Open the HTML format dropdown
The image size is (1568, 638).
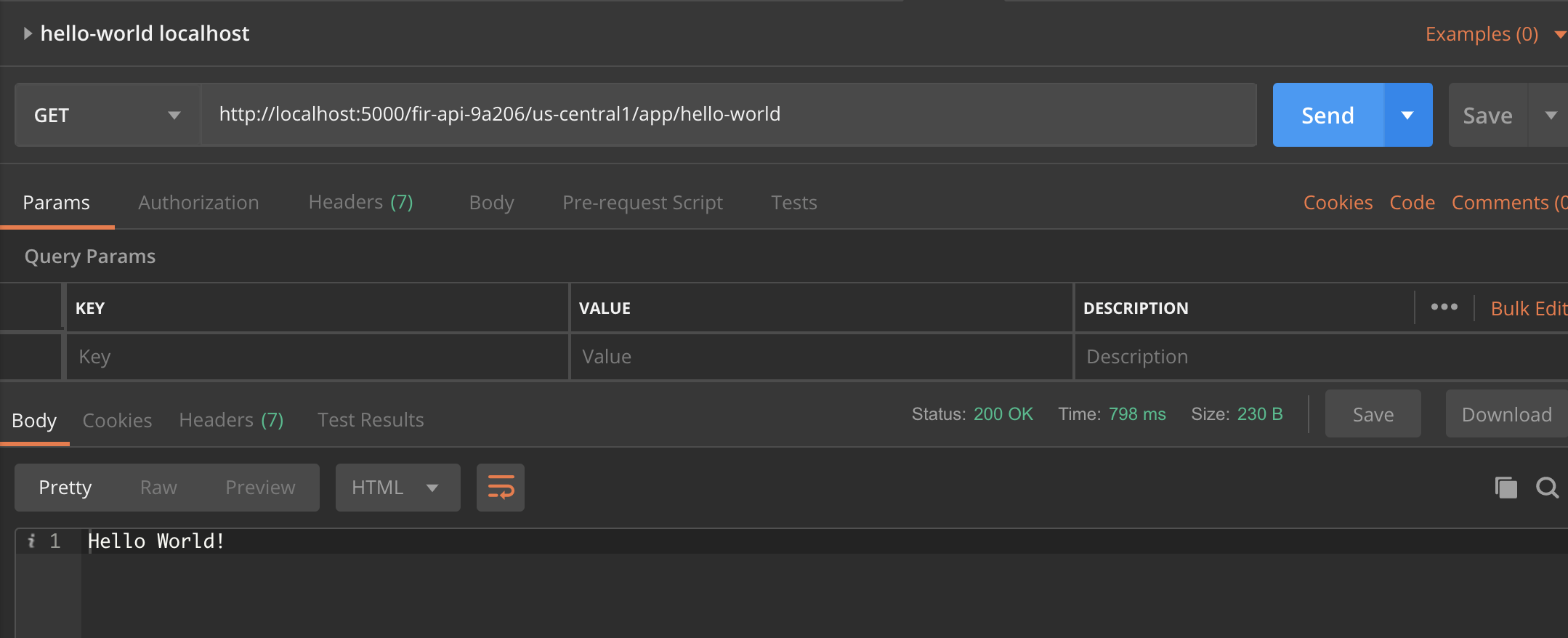(397, 488)
